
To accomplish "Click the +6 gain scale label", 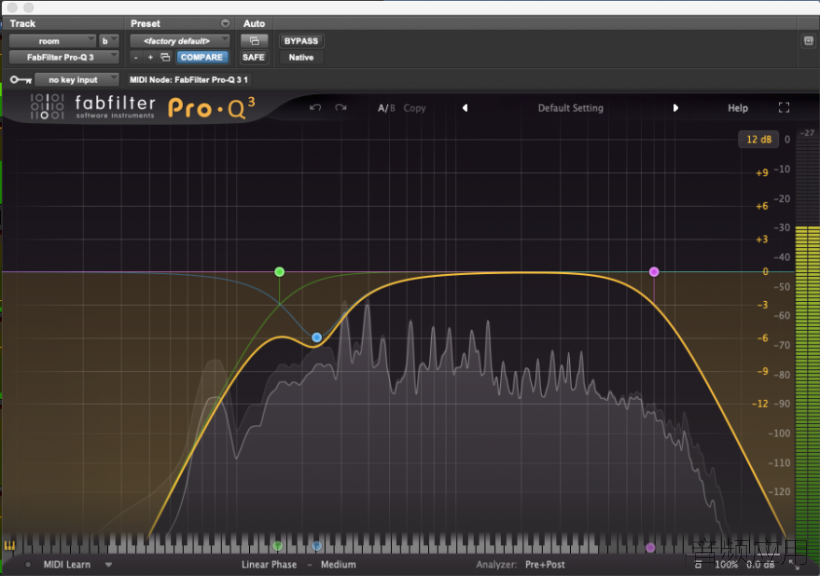I will tap(762, 206).
